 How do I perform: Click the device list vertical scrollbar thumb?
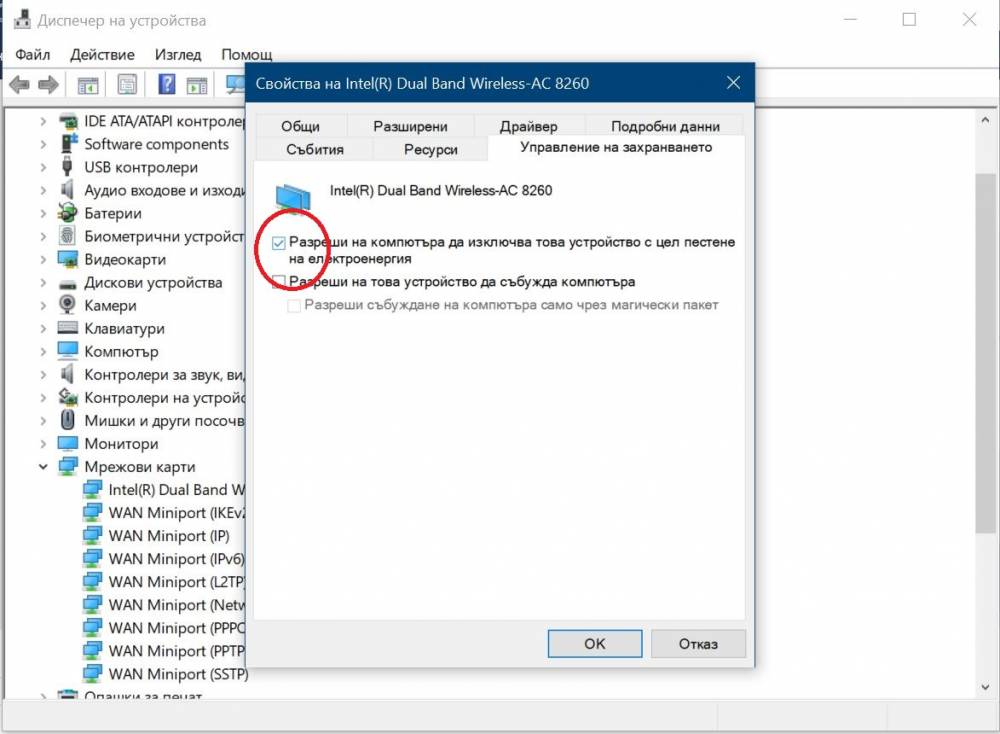(985, 352)
